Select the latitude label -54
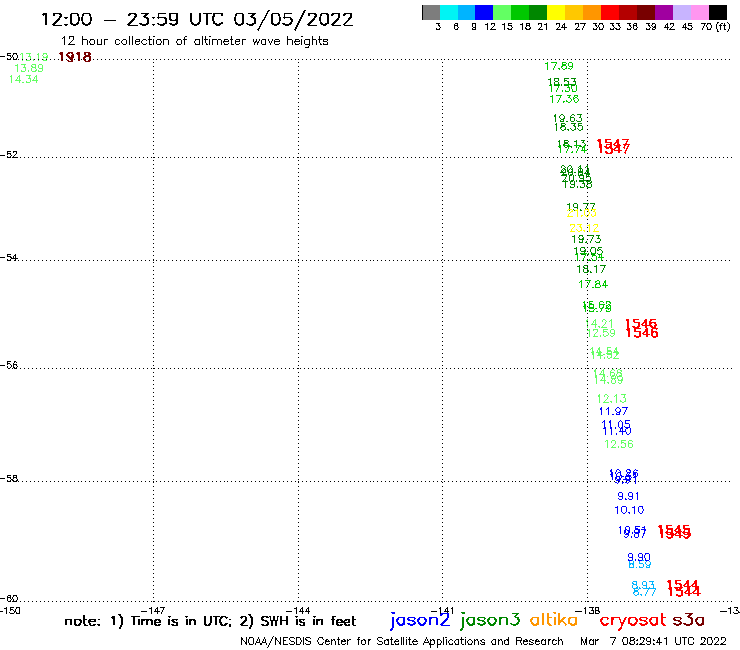 (9, 258)
